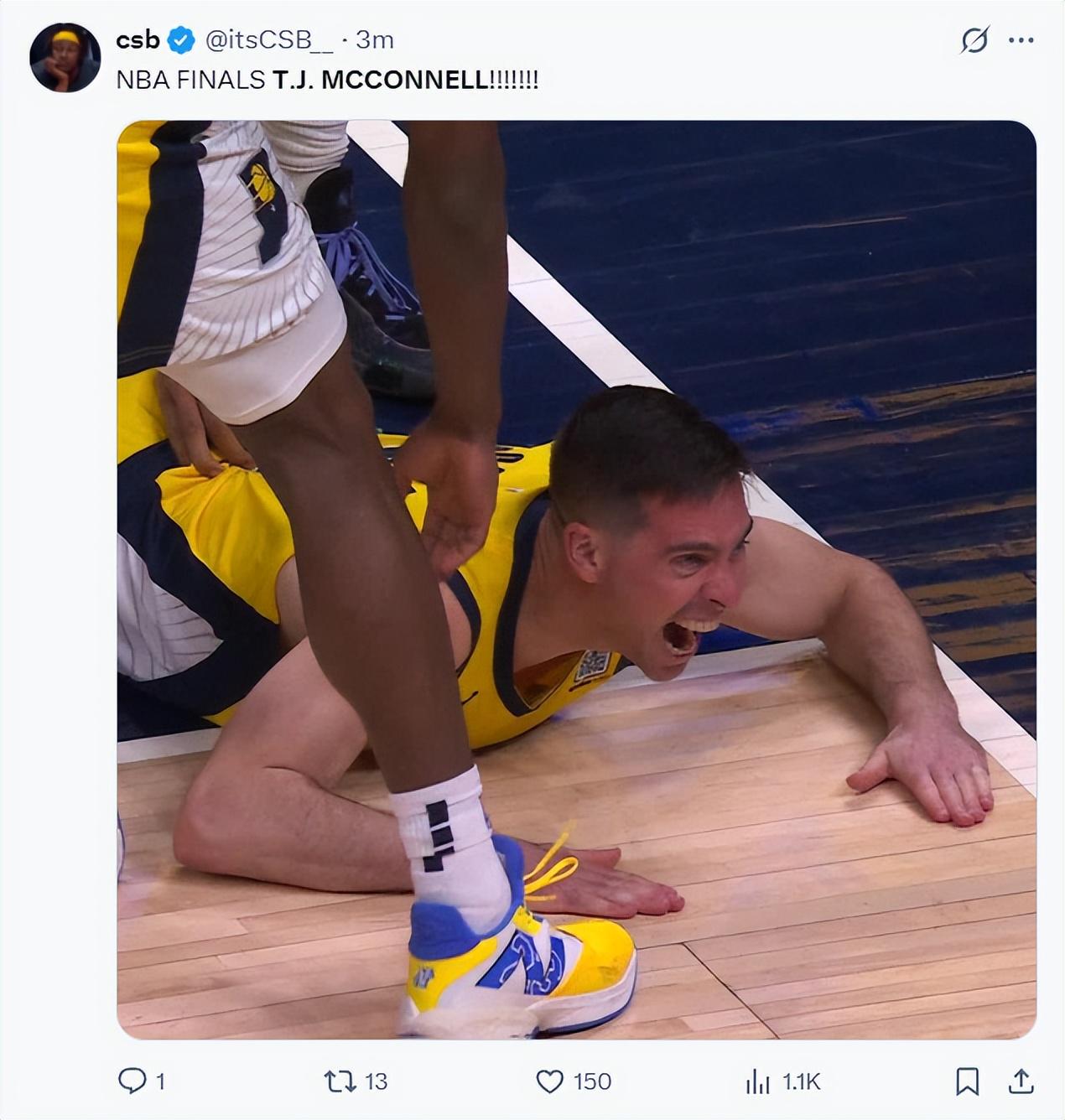The width and height of the screenshot is (1065, 1120).
Task: Like the tweet with the heart
Action: (549, 1081)
